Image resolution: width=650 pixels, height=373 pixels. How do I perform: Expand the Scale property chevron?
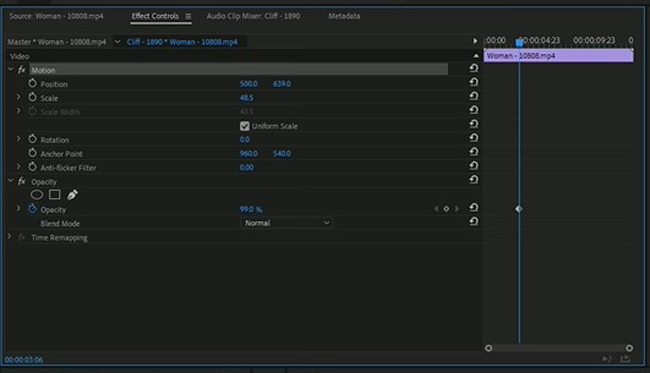click(x=18, y=97)
